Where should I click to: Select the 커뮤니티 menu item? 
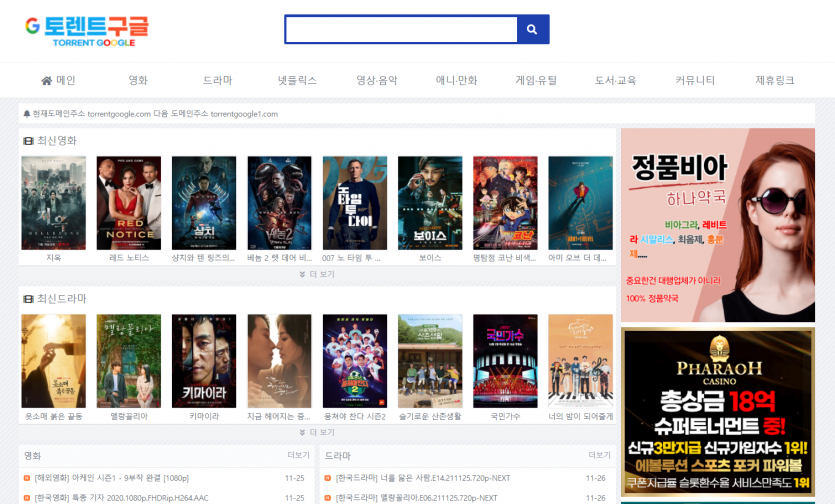pos(695,80)
